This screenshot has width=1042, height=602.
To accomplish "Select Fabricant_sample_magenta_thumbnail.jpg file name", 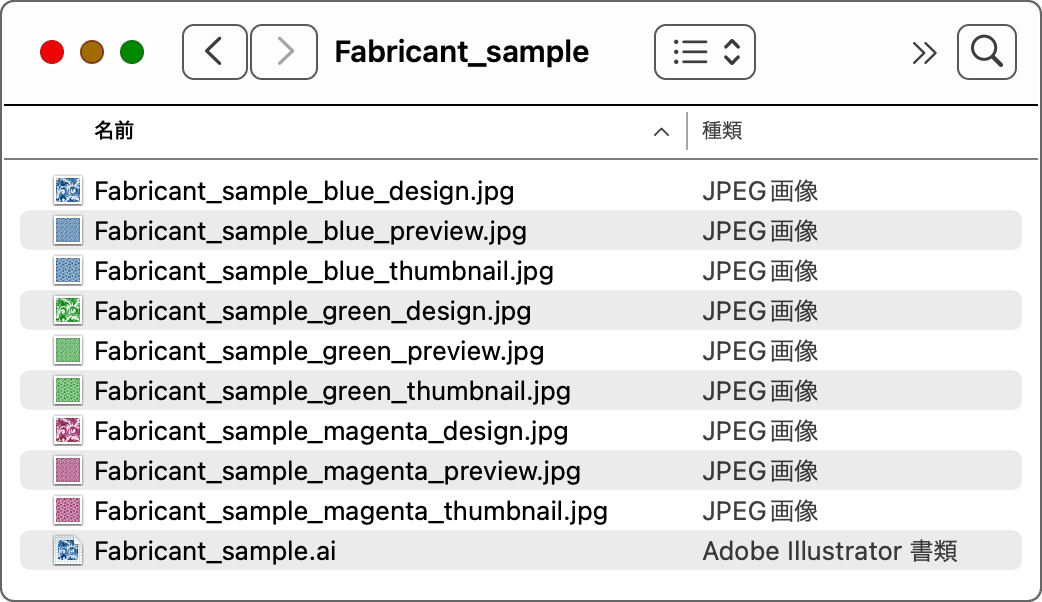I will (x=351, y=512).
